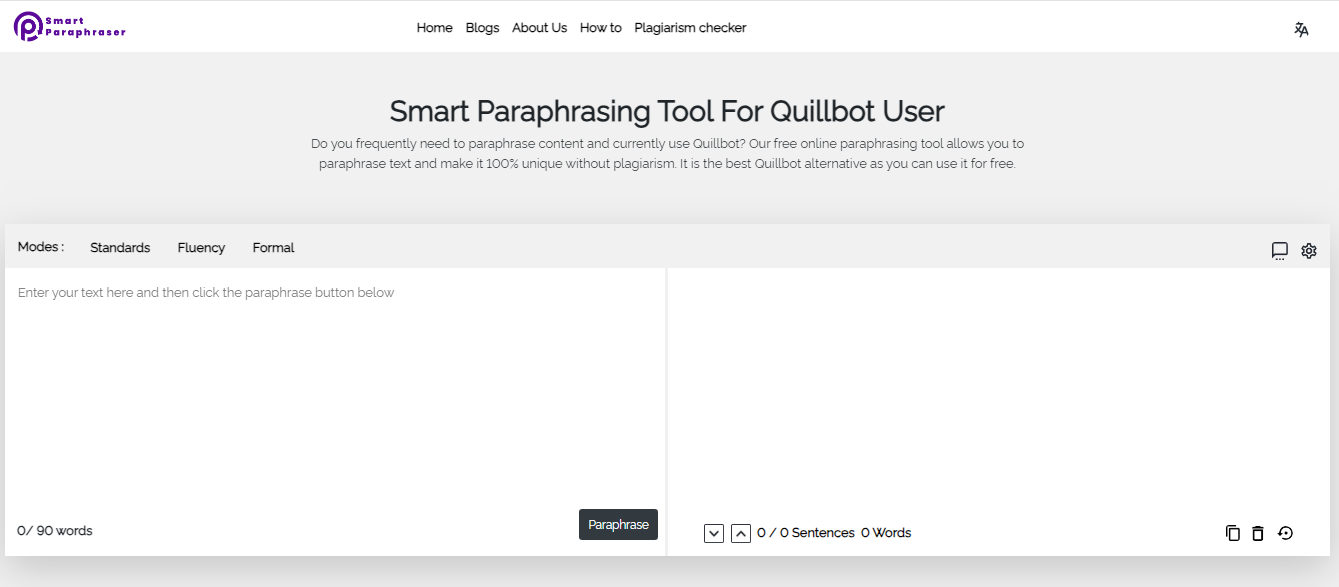
Task: Open the How to page
Action: tap(600, 28)
